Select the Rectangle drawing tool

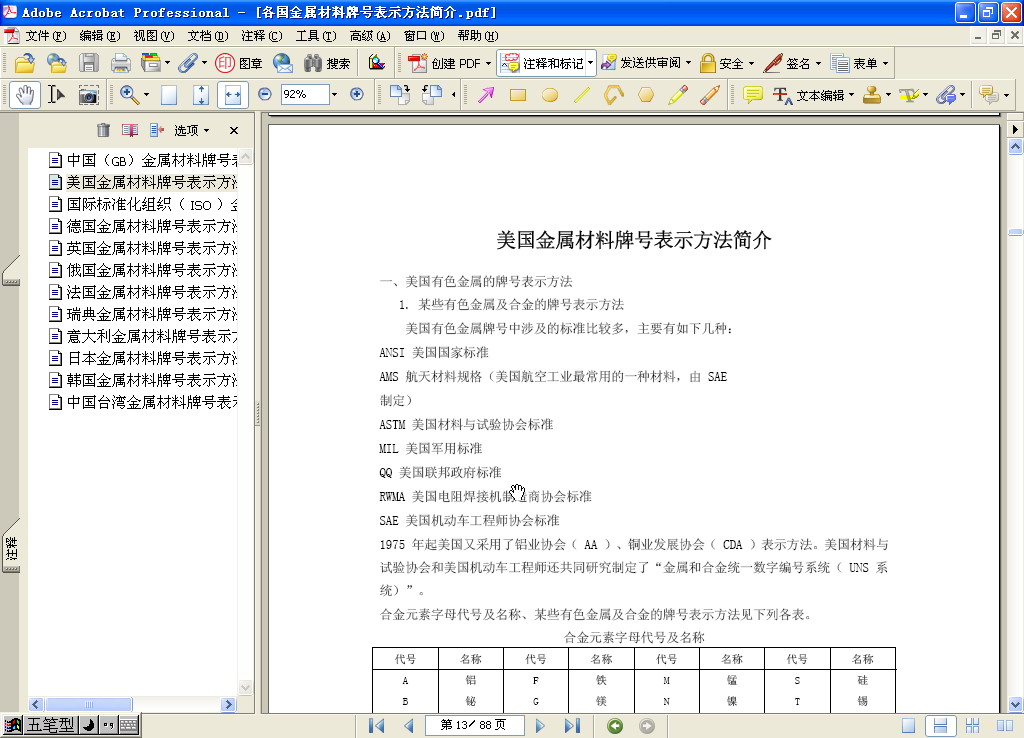click(518, 95)
